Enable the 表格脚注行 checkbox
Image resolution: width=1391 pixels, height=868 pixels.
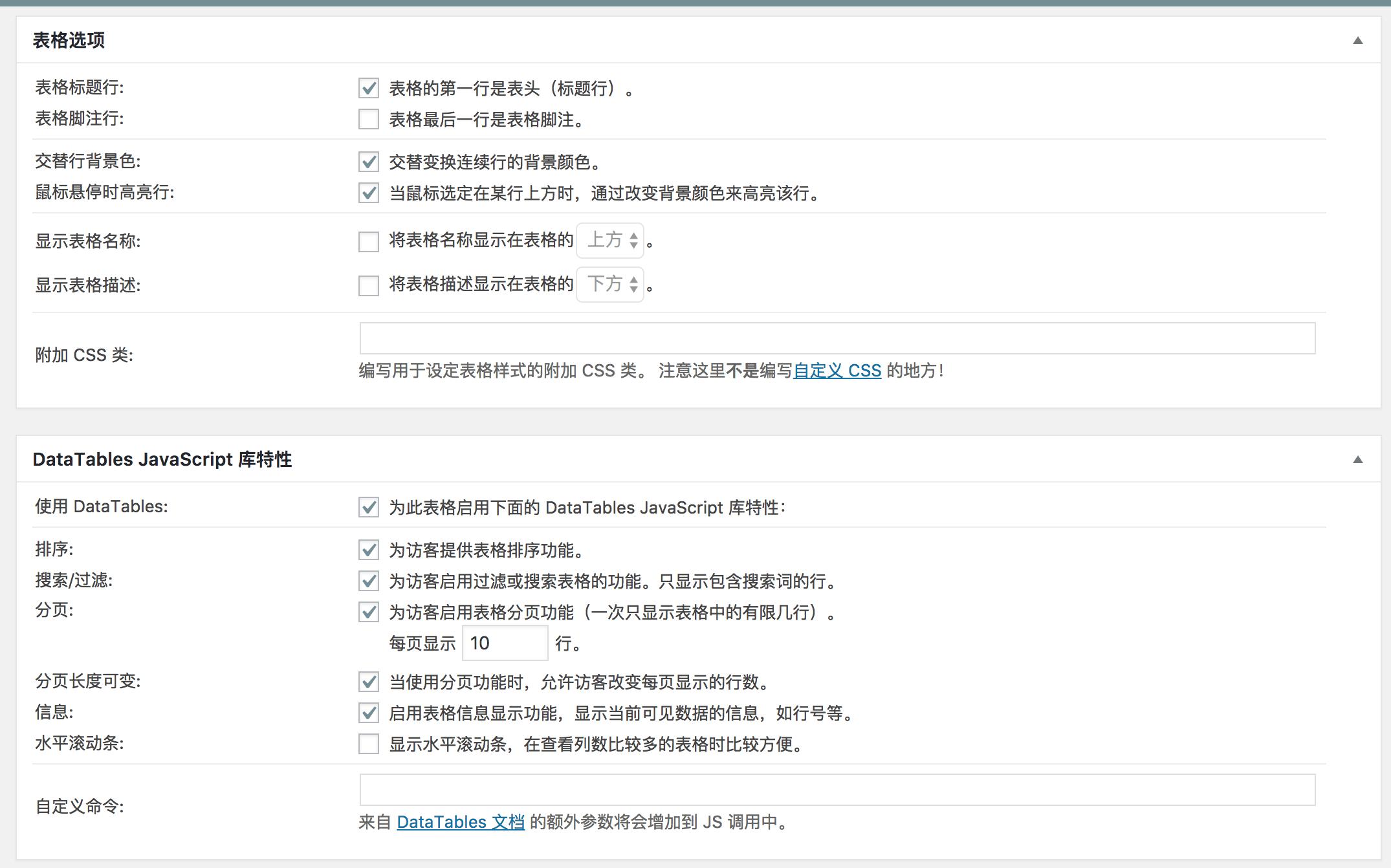pos(367,120)
